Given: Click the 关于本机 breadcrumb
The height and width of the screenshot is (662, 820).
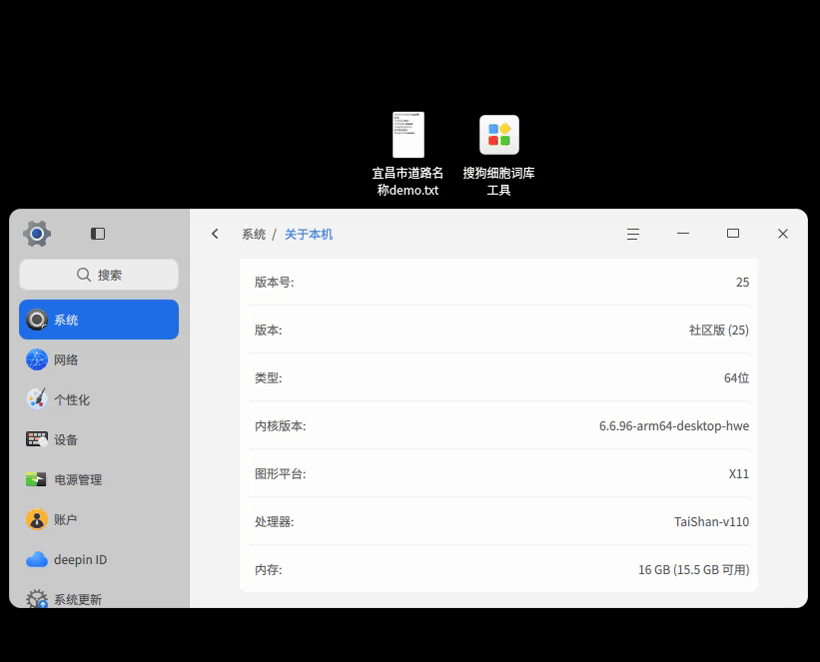Looking at the screenshot, I should coord(309,234).
